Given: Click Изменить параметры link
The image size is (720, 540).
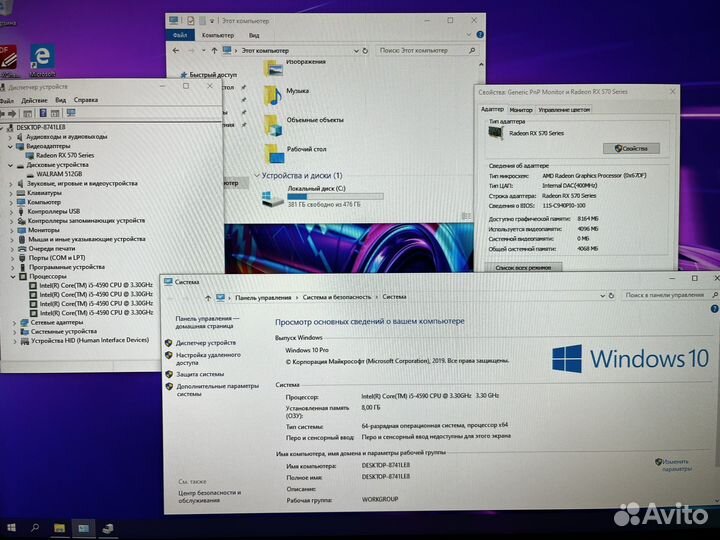Looking at the screenshot, I should (676, 465).
